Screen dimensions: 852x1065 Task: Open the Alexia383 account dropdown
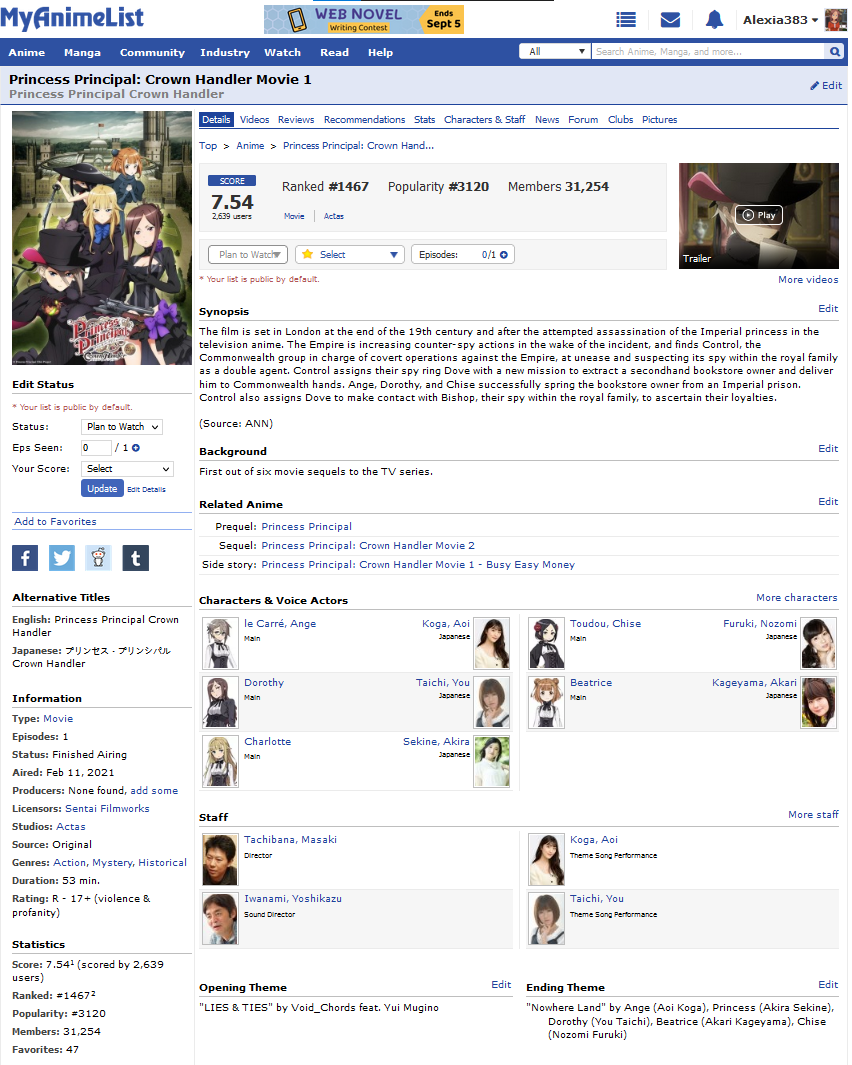[780, 20]
